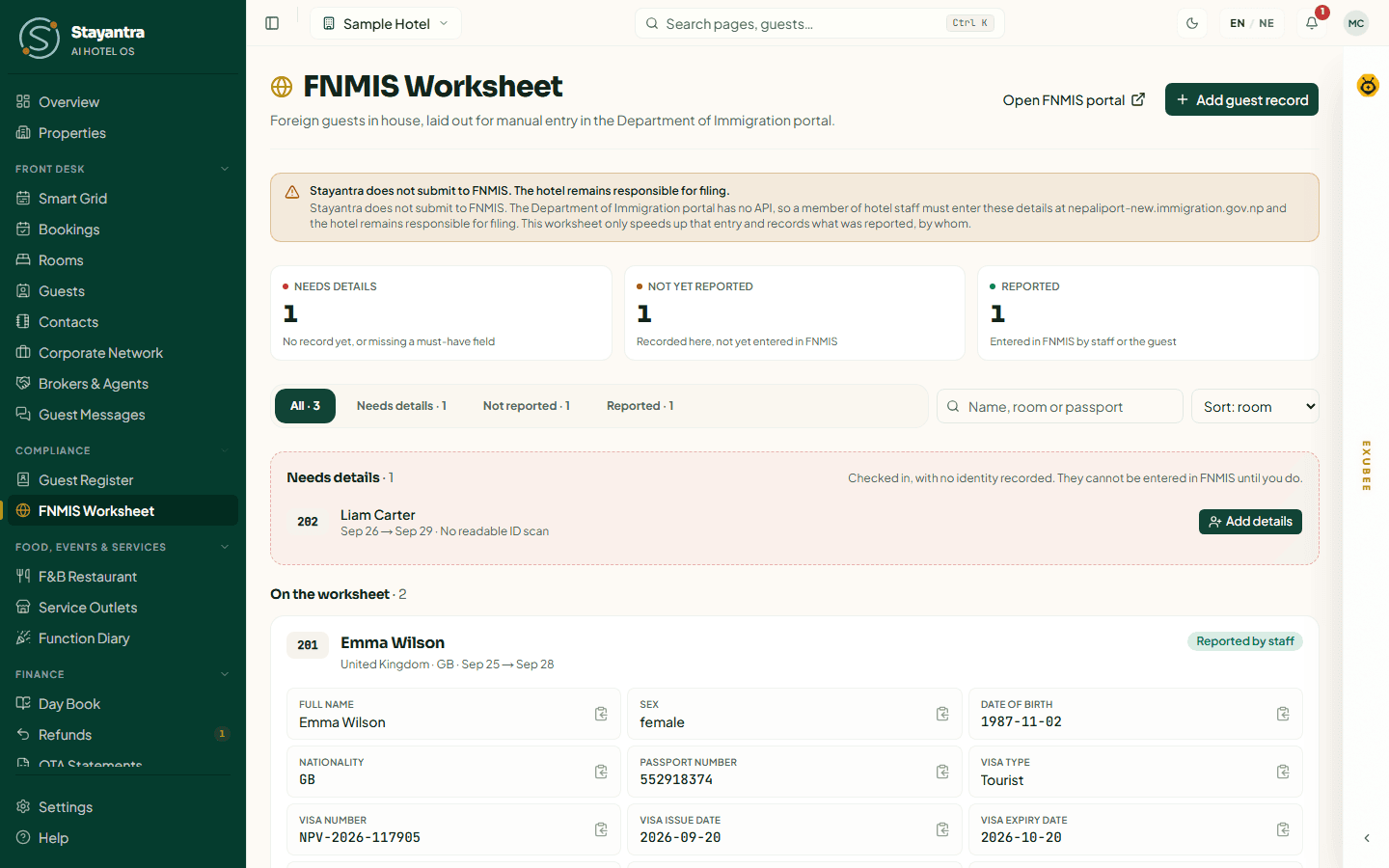Open Smart Grid in the sidebar
Image resolution: width=1389 pixels, height=868 pixels.
point(123,198)
